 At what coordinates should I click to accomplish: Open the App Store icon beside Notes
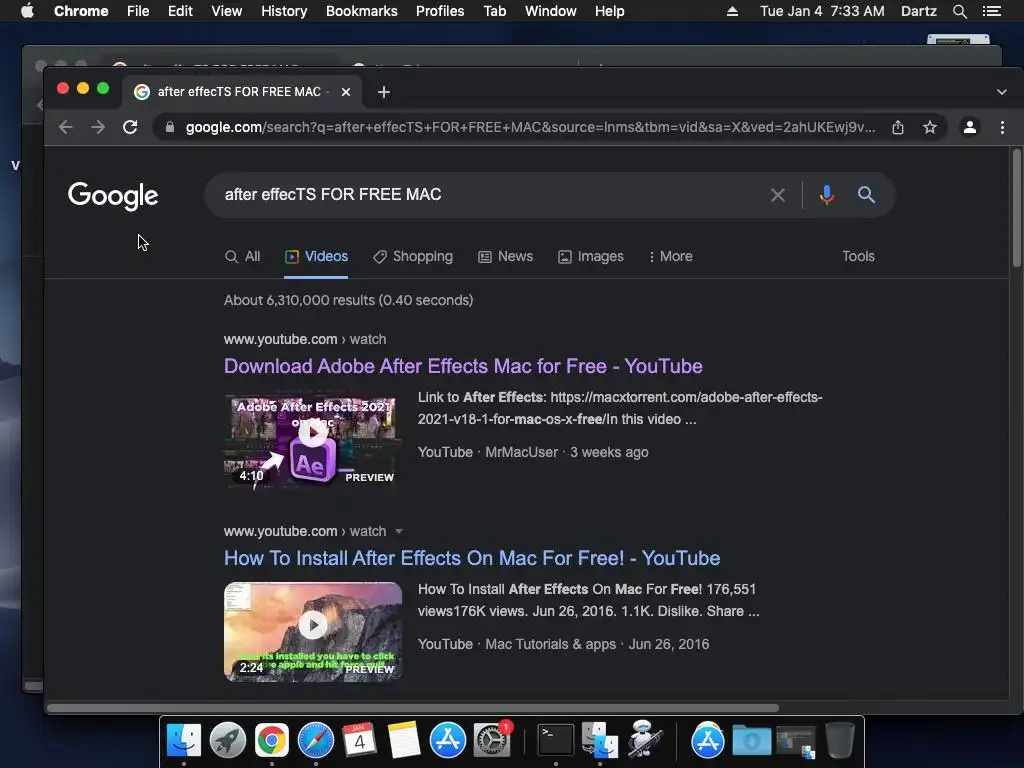point(447,740)
